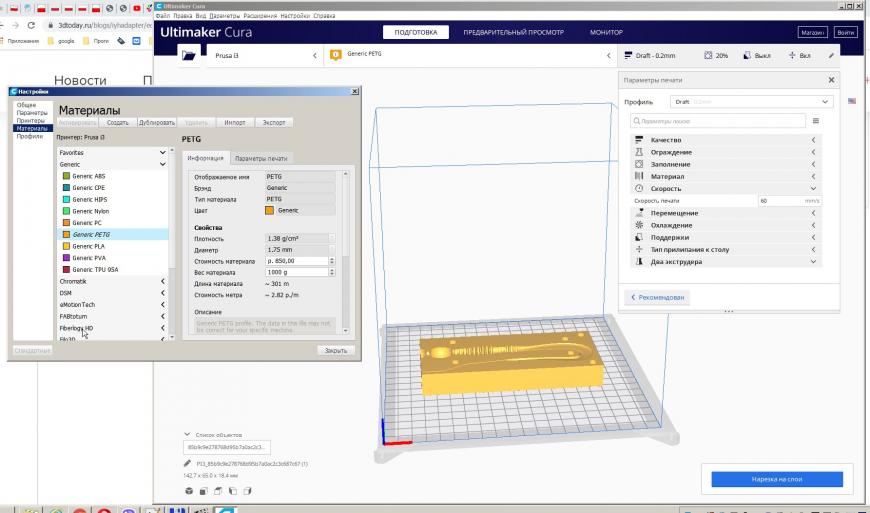Select the top view cube icon

tap(218, 491)
